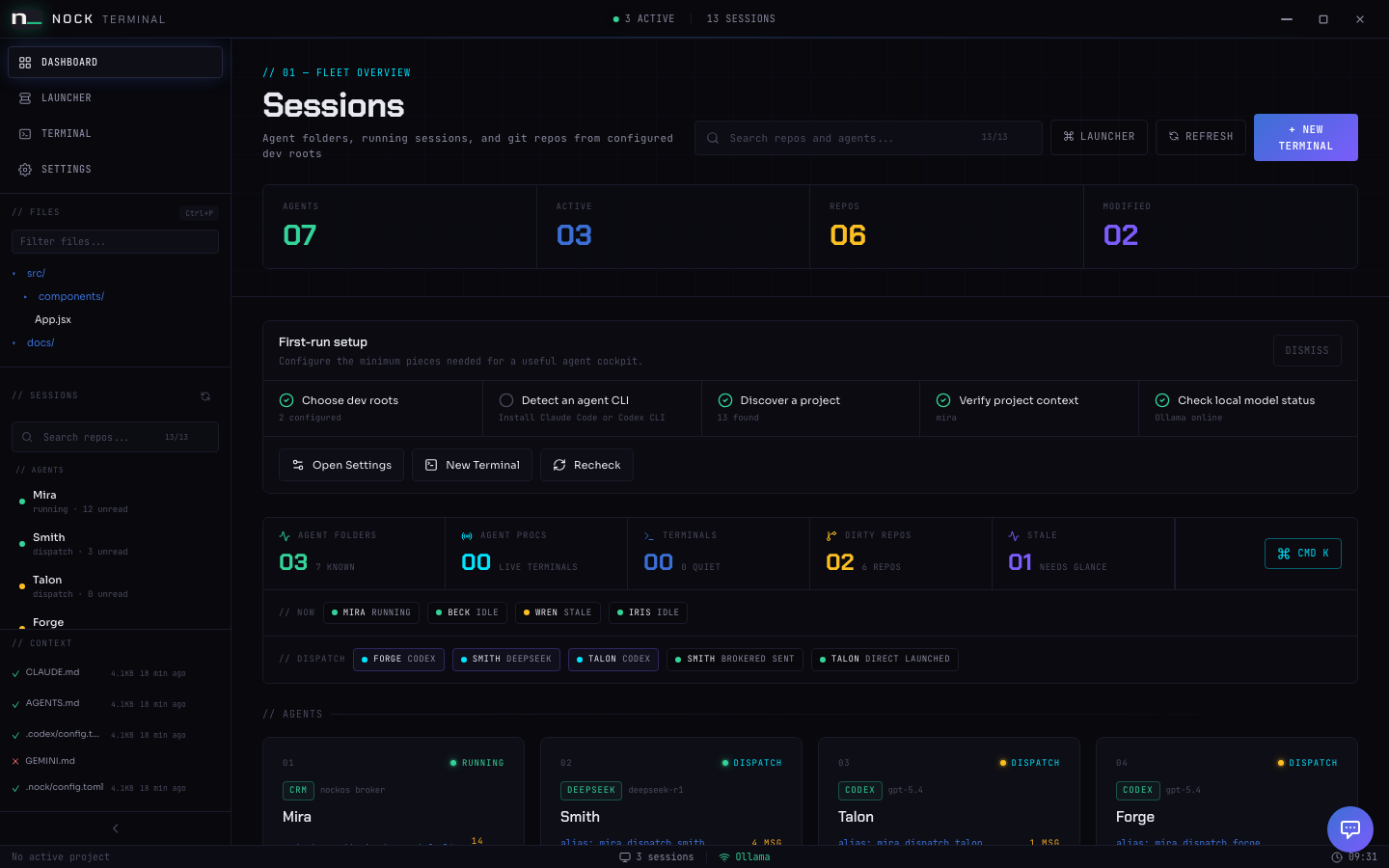Click Search repos and agents field
1389x868 pixels.
coord(868,138)
